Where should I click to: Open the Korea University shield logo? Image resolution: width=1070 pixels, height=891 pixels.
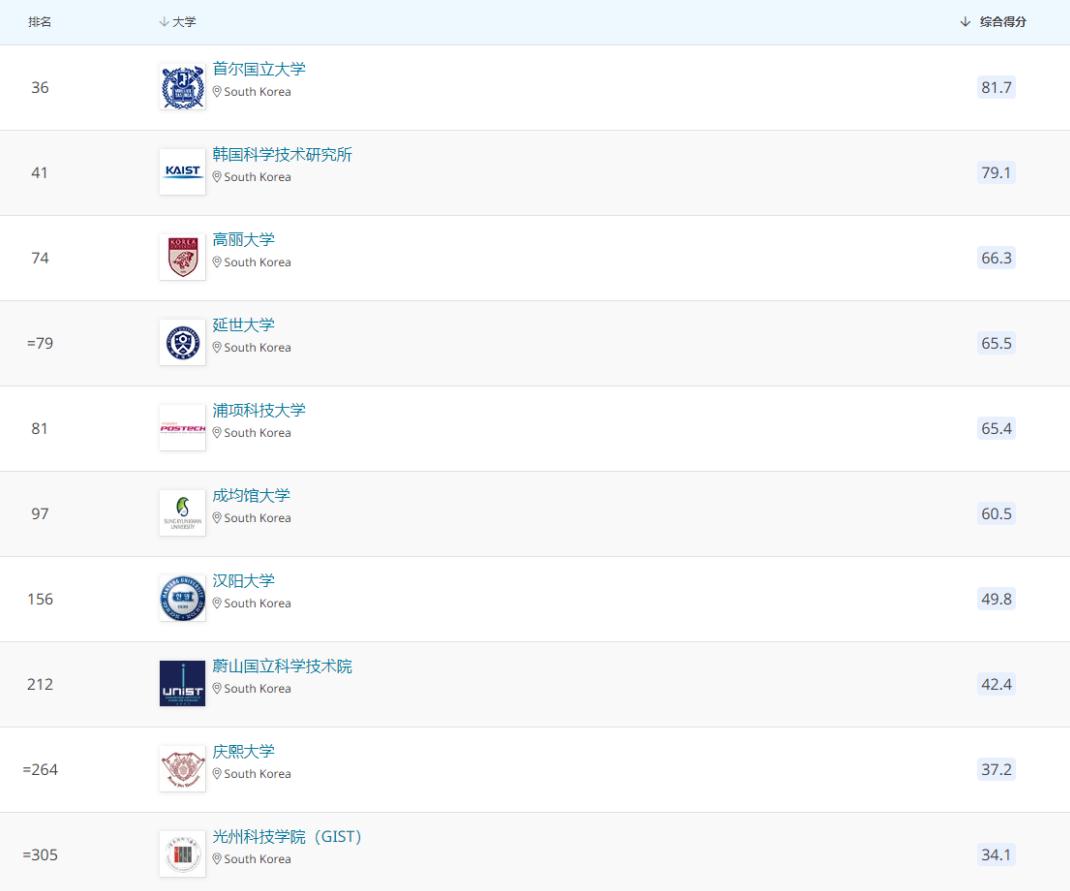(x=182, y=257)
